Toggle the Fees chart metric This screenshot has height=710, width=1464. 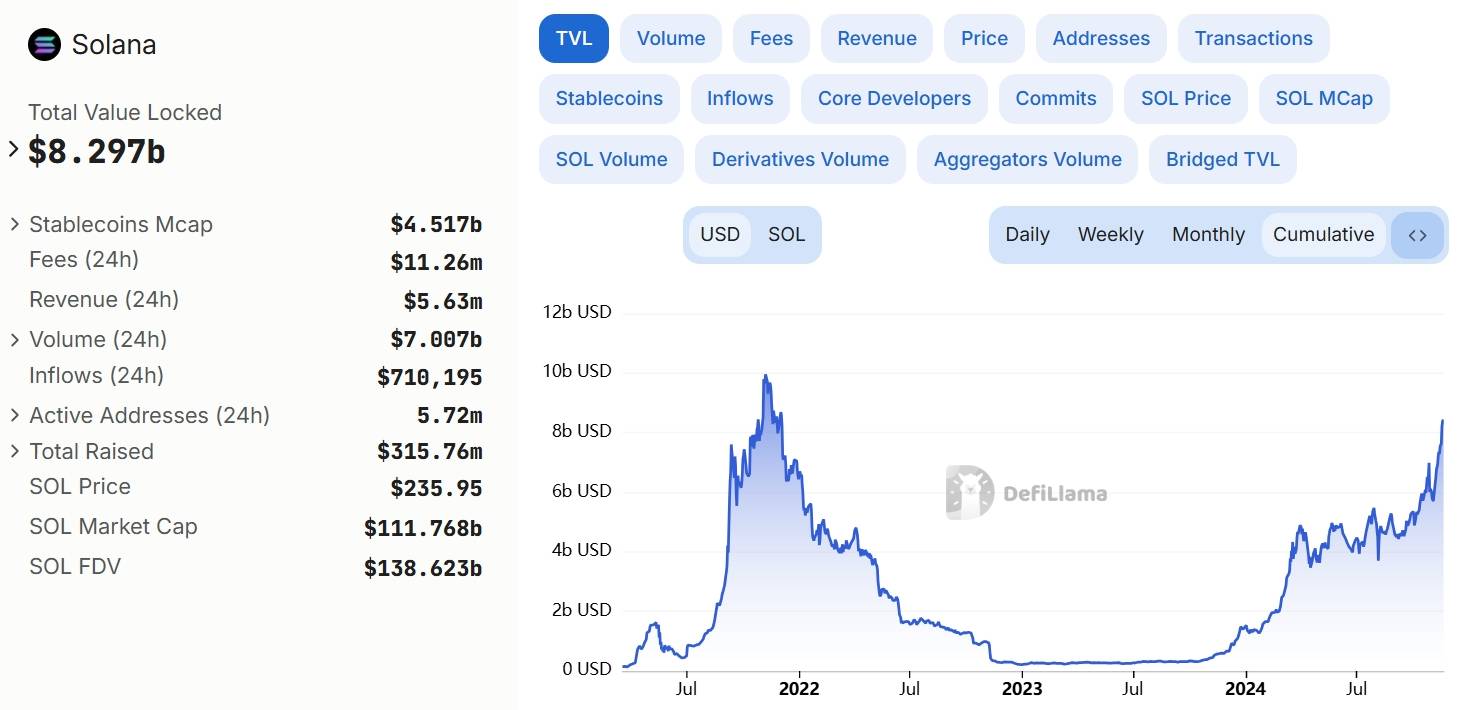click(x=771, y=39)
